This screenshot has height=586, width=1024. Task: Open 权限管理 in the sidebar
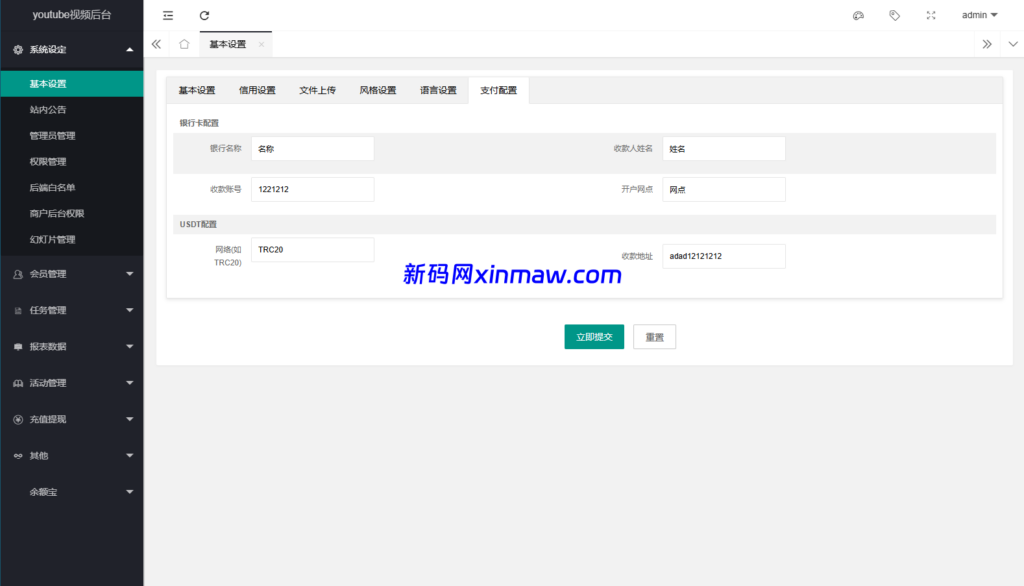tap(72, 161)
